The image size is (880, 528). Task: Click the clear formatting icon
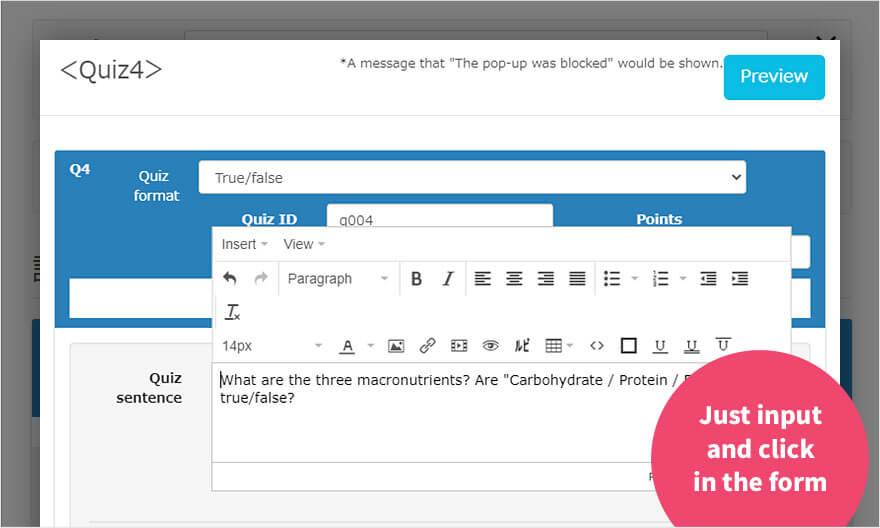tap(232, 312)
